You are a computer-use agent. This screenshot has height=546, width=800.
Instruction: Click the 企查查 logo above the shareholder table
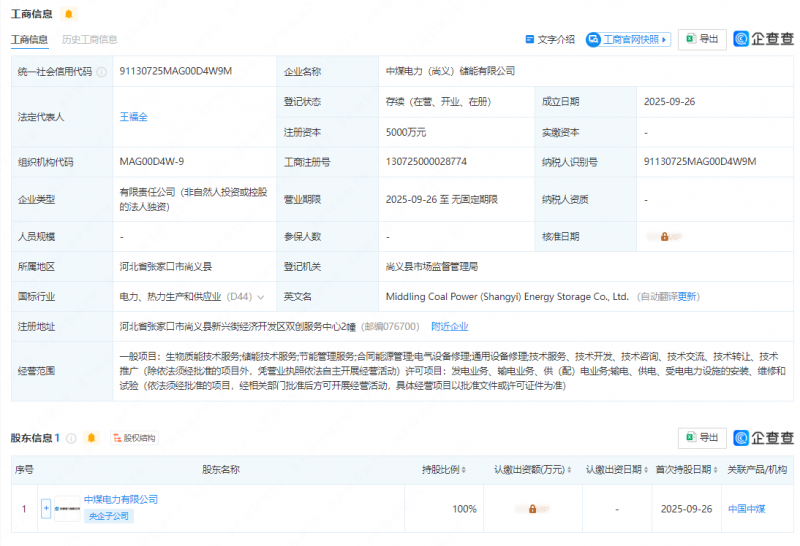pos(764,438)
